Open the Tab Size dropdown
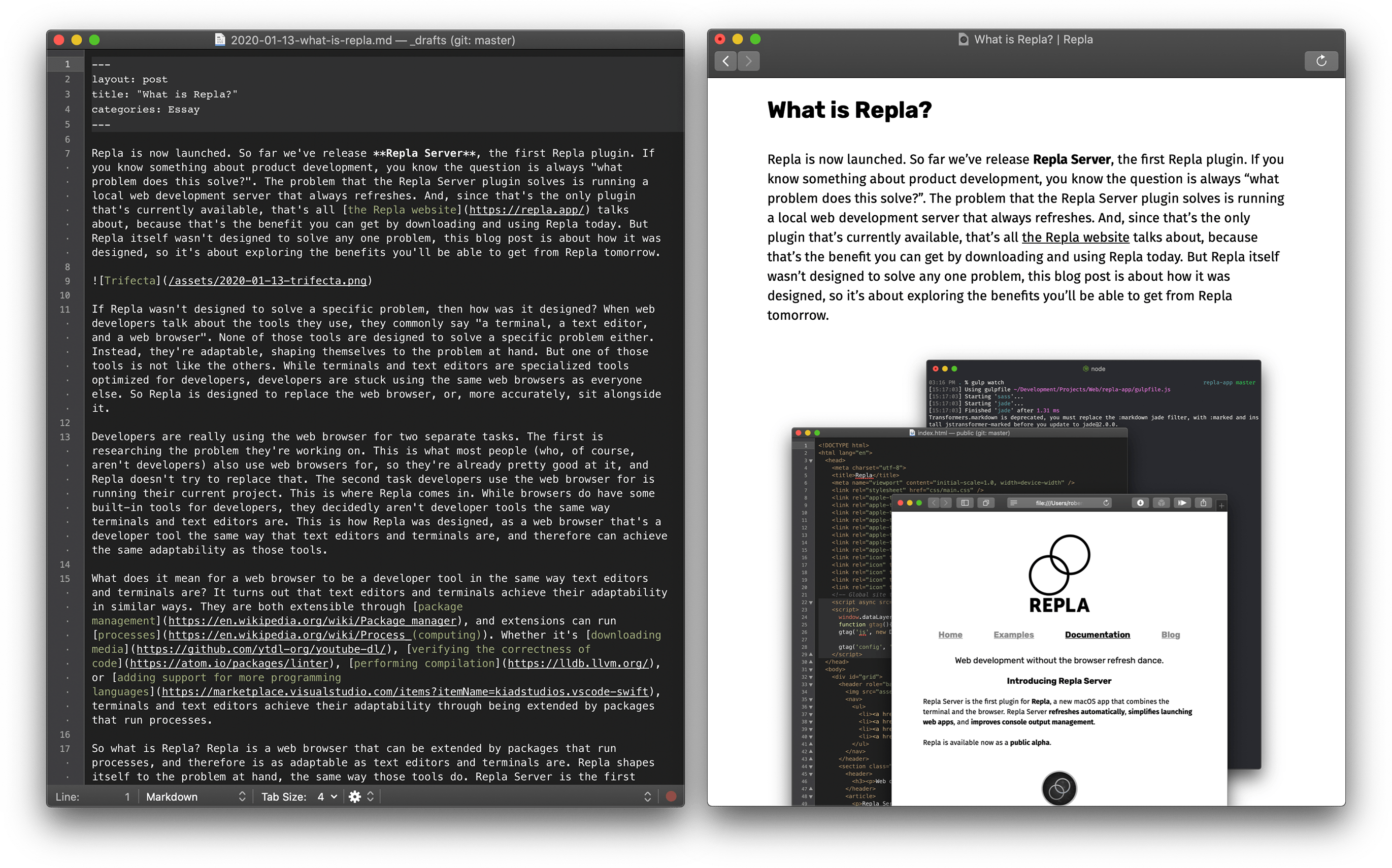The width and height of the screenshot is (1392, 868). (x=300, y=796)
